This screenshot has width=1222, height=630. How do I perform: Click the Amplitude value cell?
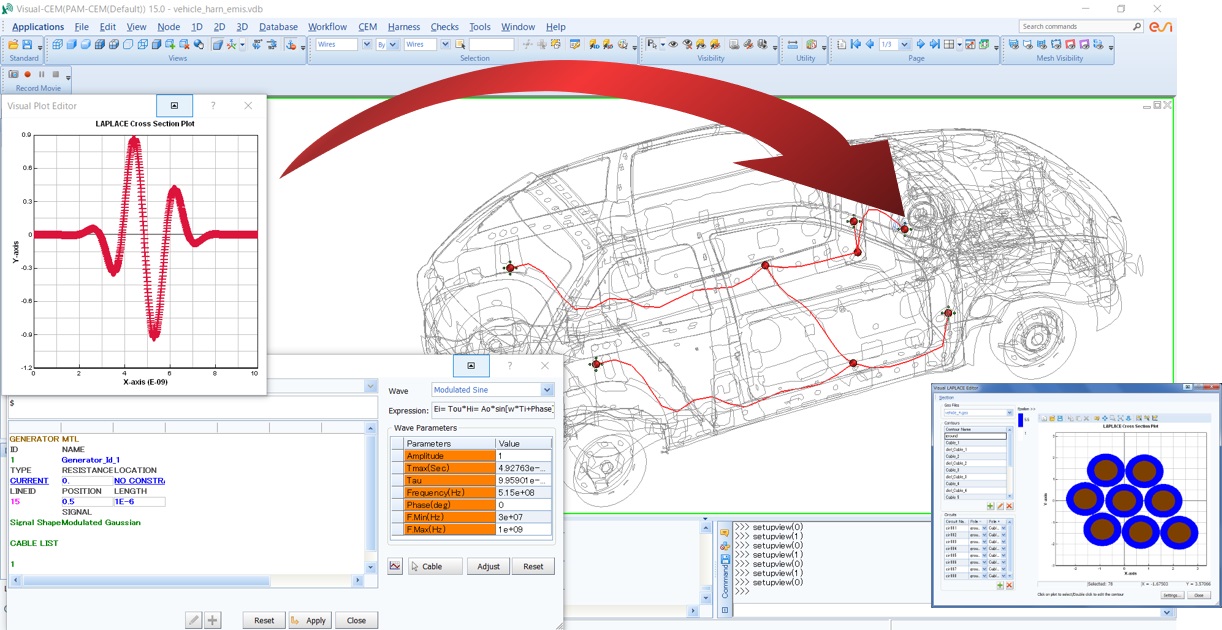523,456
